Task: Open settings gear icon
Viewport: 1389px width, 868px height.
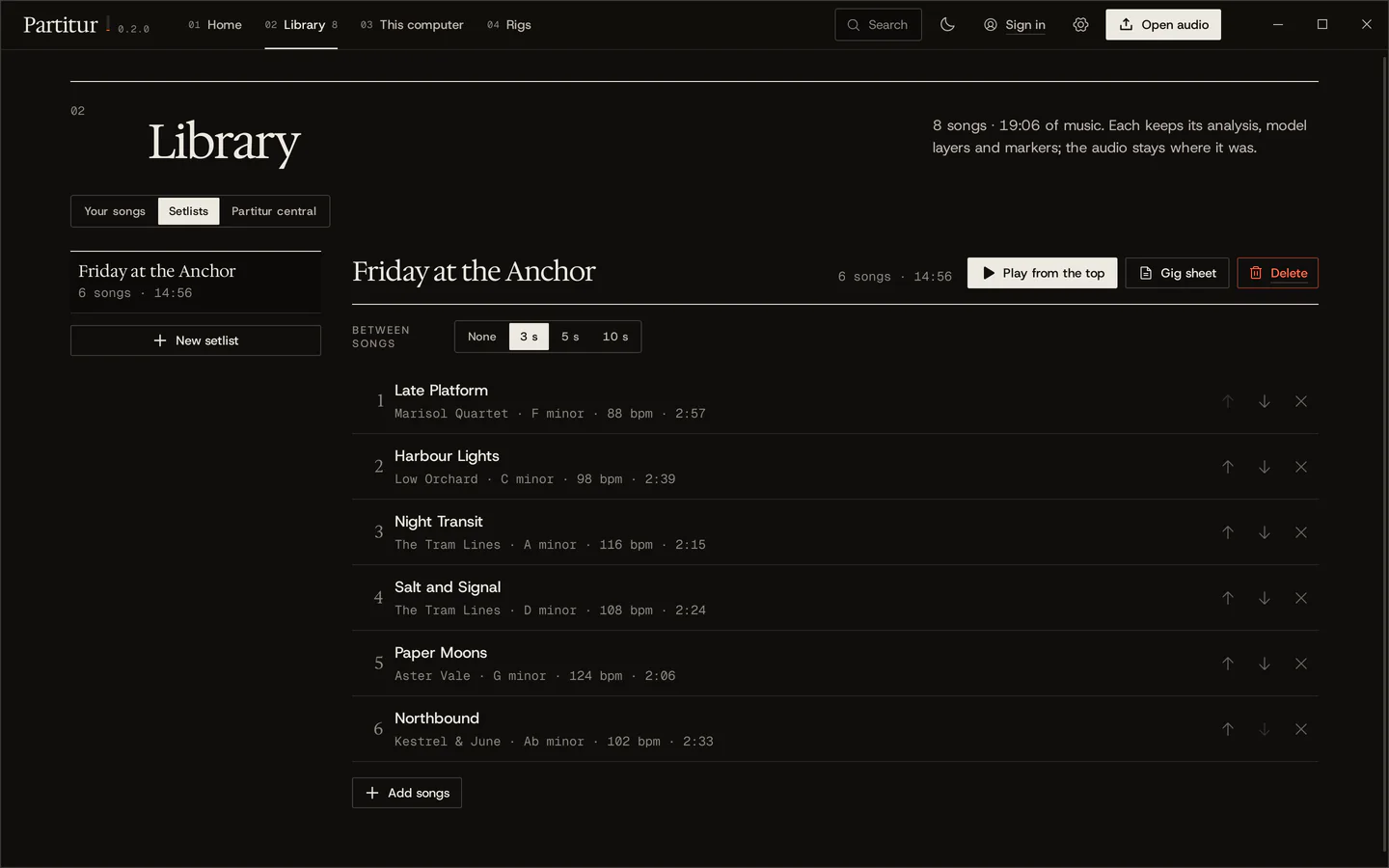Action: [1080, 25]
